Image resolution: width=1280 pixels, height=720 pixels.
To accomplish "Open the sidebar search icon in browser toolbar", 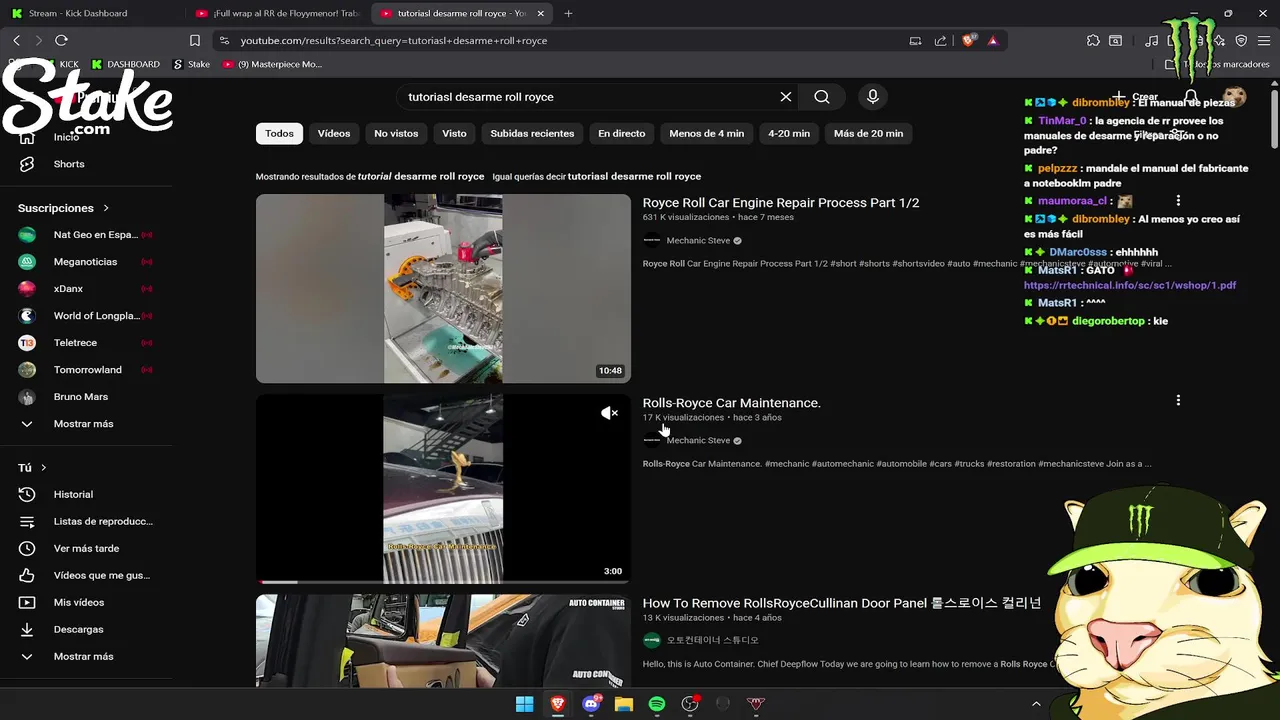I will (x=1115, y=41).
